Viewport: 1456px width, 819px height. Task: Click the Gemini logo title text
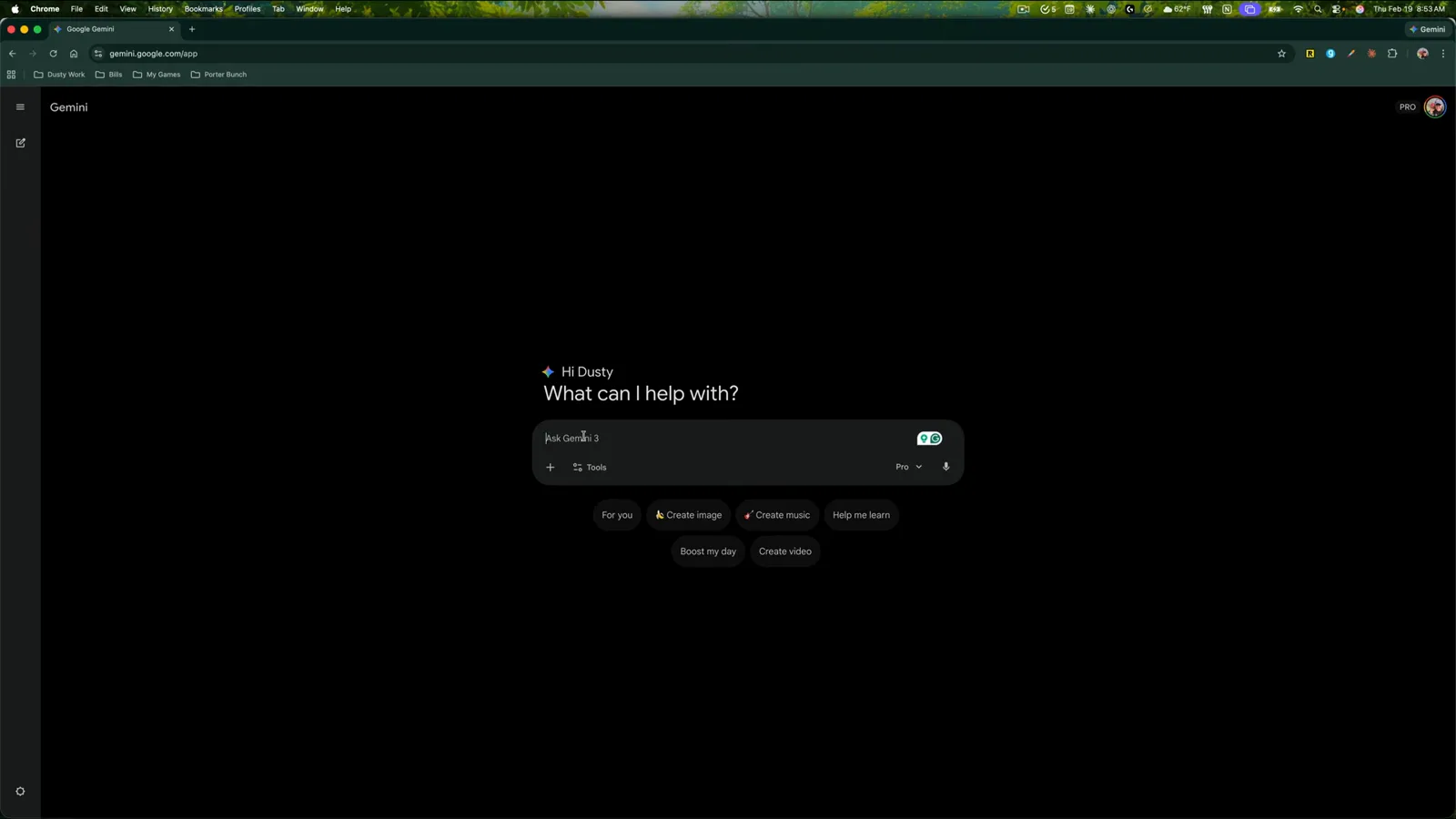point(69,107)
